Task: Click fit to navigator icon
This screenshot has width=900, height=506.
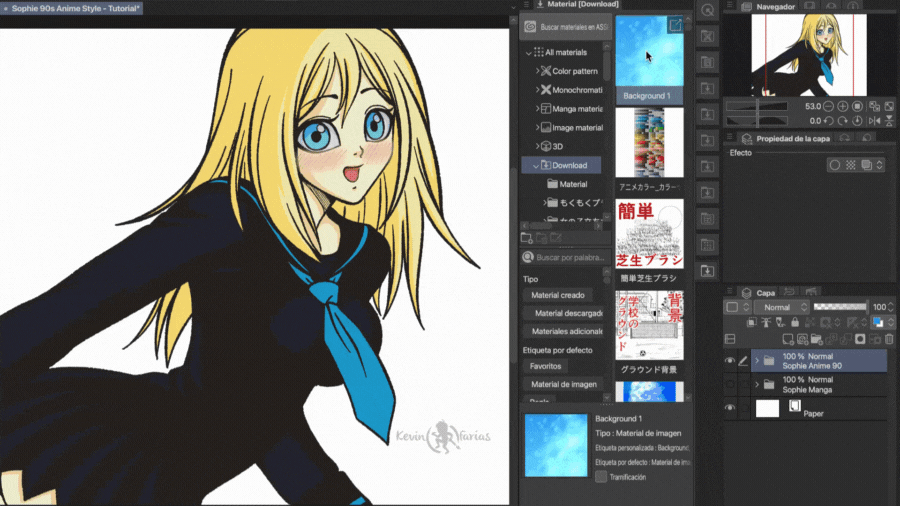Action: pos(874,106)
